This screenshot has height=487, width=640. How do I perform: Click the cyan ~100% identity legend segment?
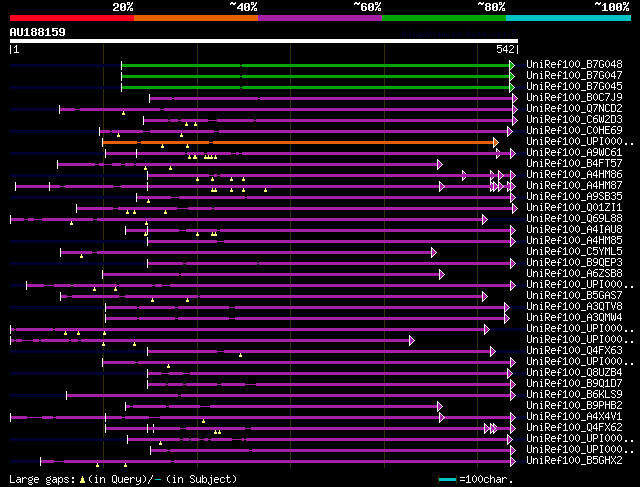[569, 18]
